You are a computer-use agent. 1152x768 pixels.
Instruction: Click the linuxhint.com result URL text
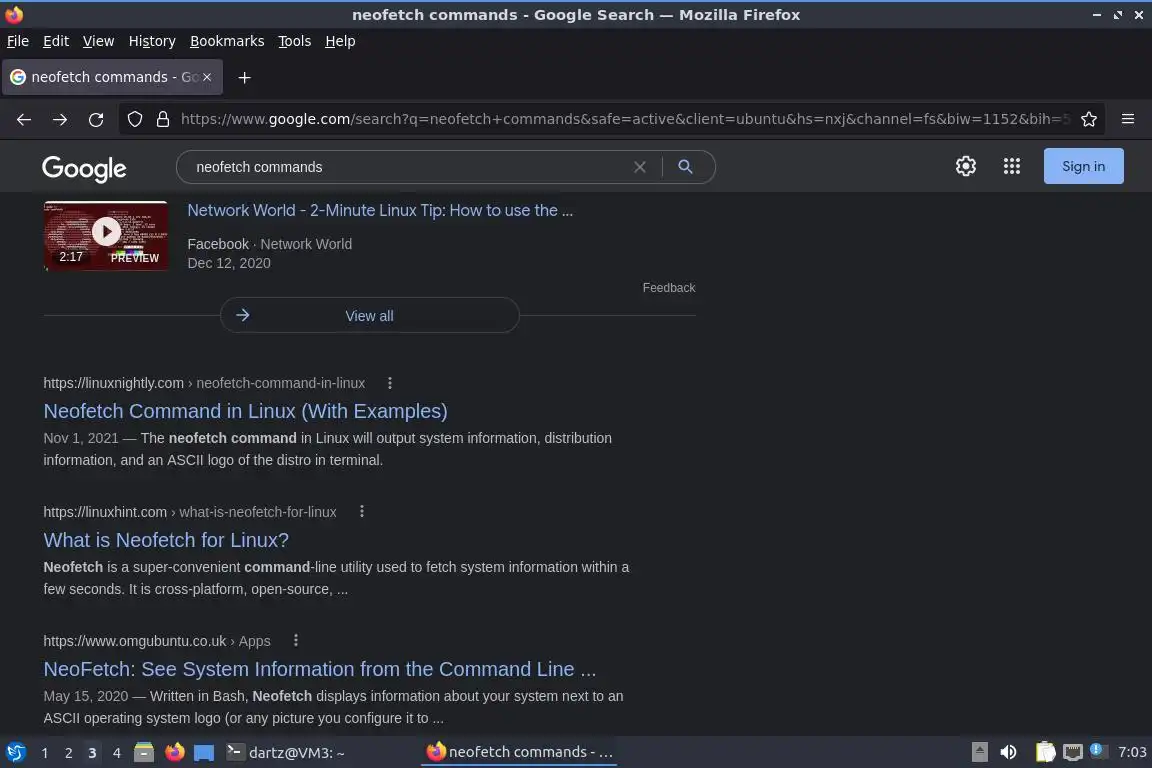click(x=190, y=512)
